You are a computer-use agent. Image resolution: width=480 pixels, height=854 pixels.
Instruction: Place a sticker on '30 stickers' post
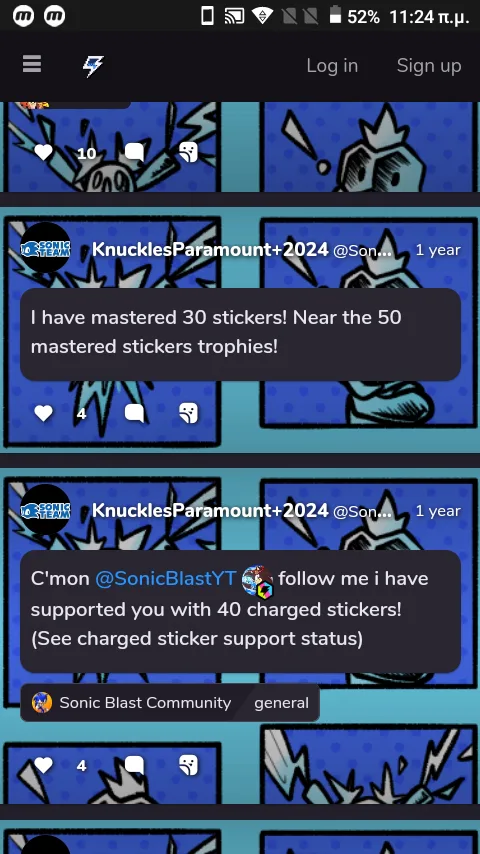[189, 413]
